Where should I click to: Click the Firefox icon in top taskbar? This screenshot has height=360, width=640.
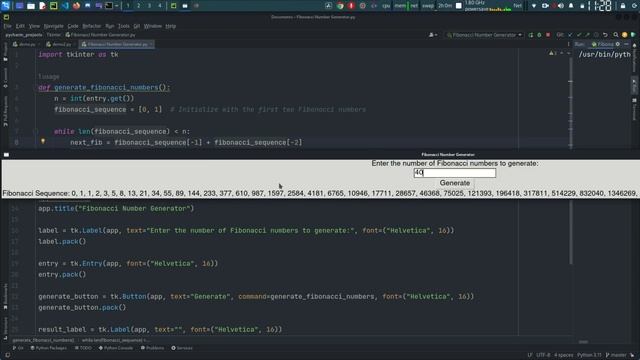(76, 6)
